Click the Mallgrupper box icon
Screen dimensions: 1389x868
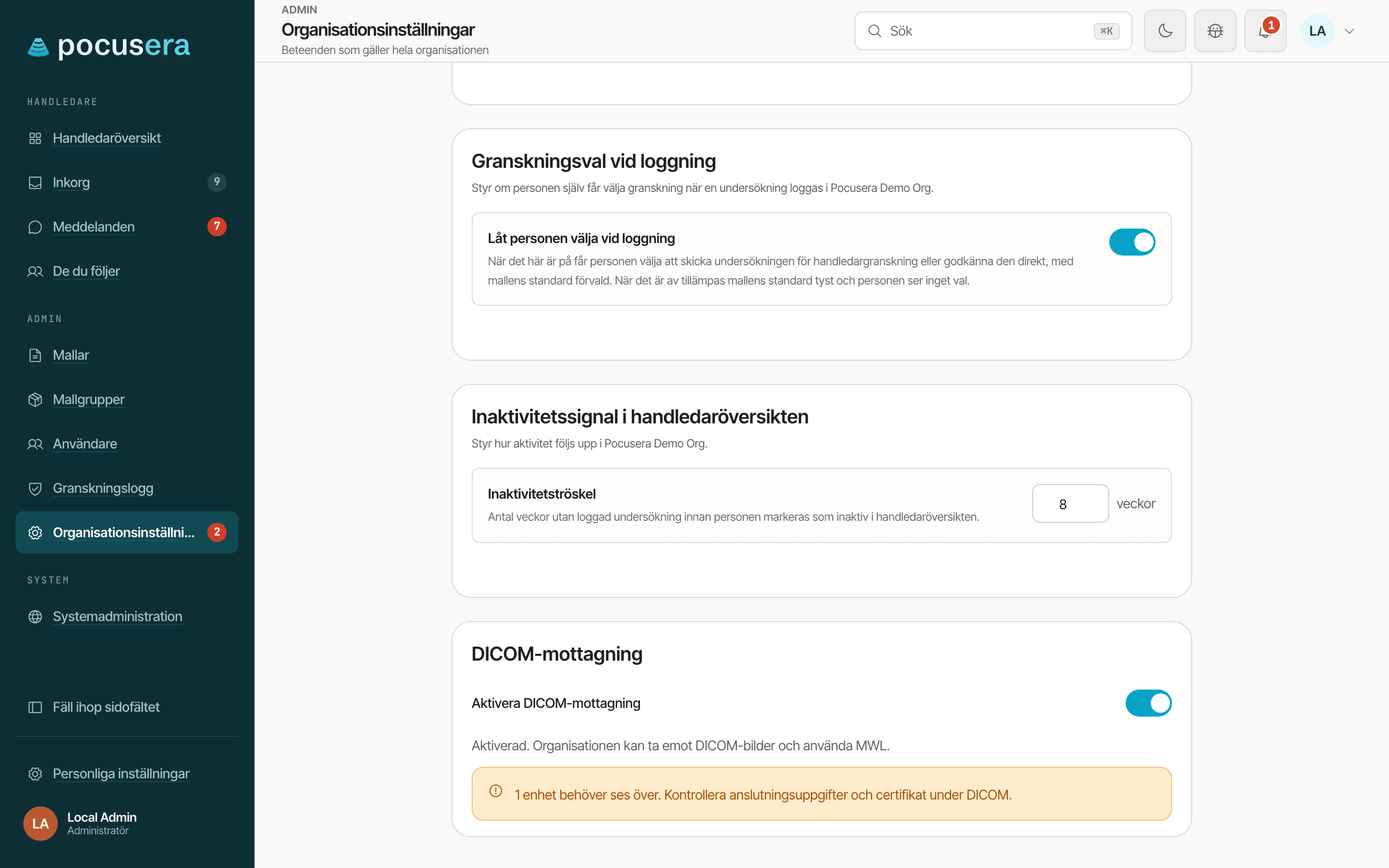pyautogui.click(x=35, y=400)
